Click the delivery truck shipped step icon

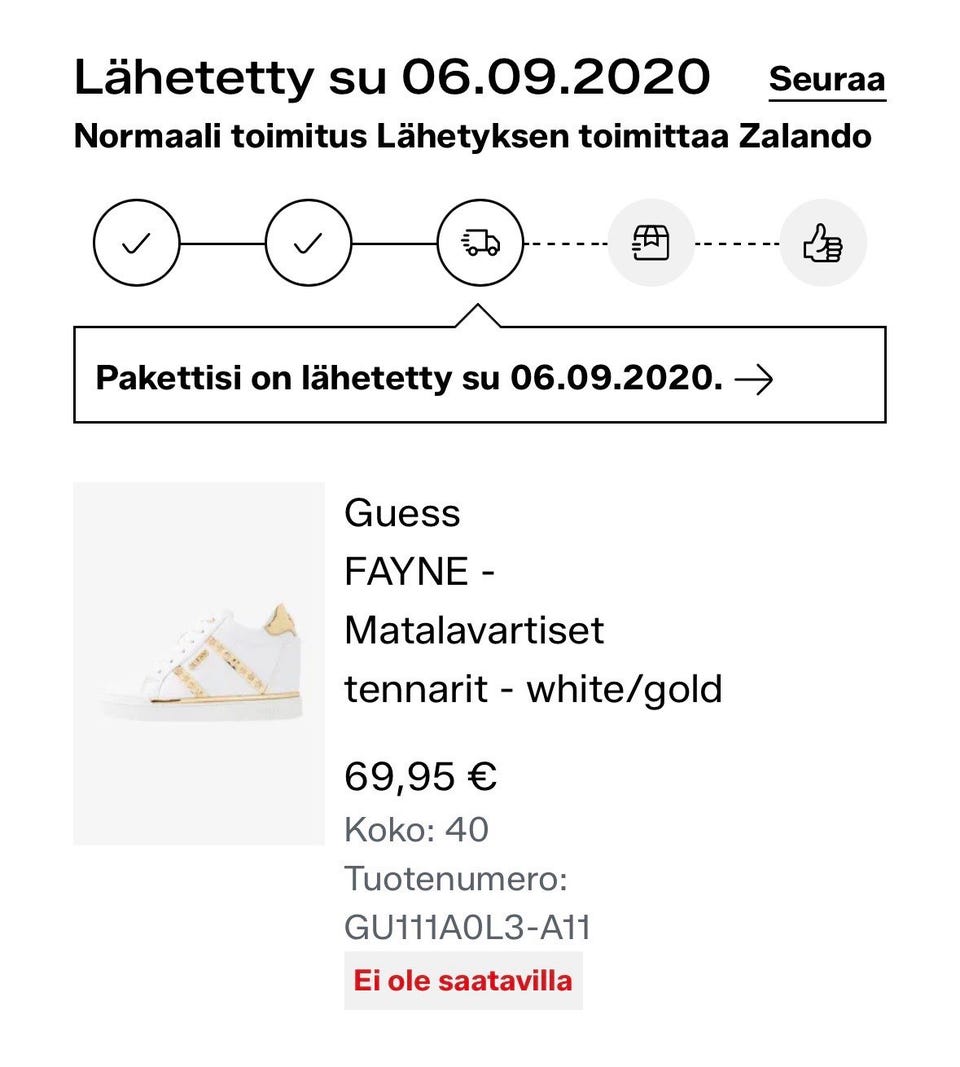pyautogui.click(x=480, y=243)
